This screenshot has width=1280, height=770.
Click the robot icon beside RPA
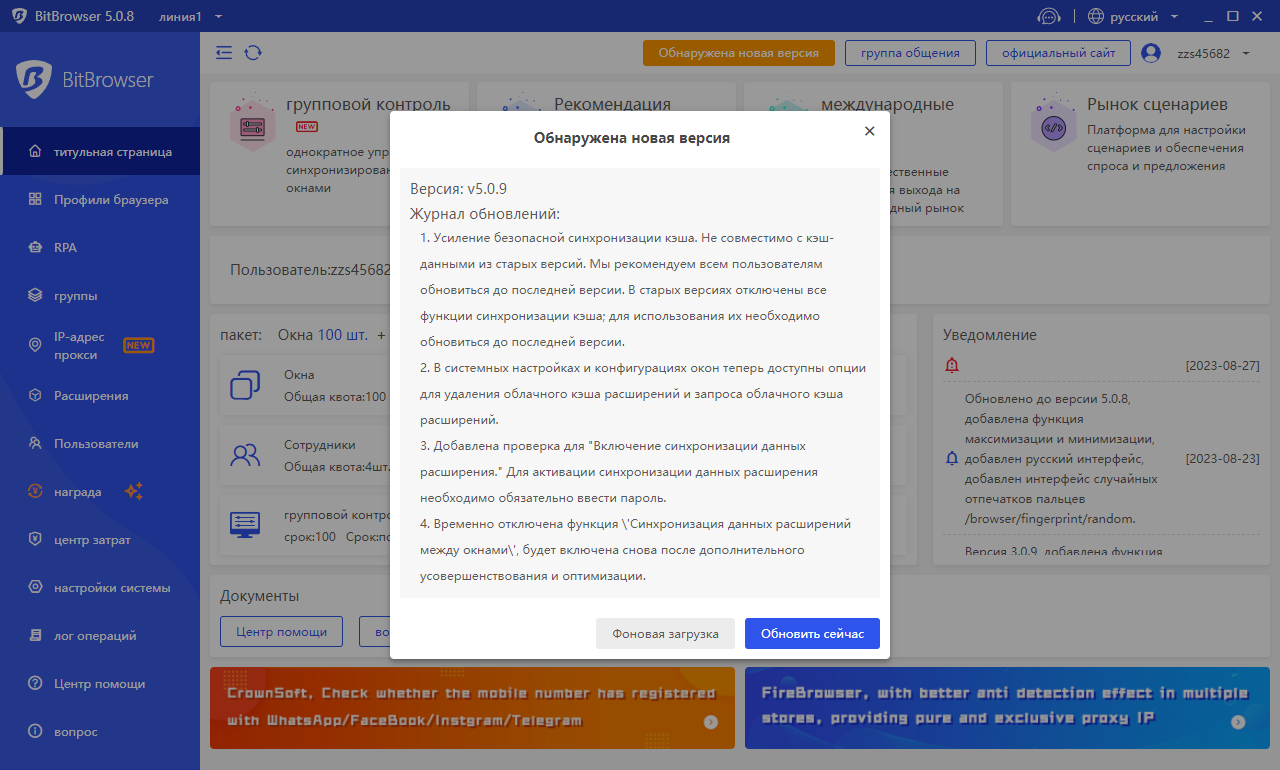tap(35, 248)
